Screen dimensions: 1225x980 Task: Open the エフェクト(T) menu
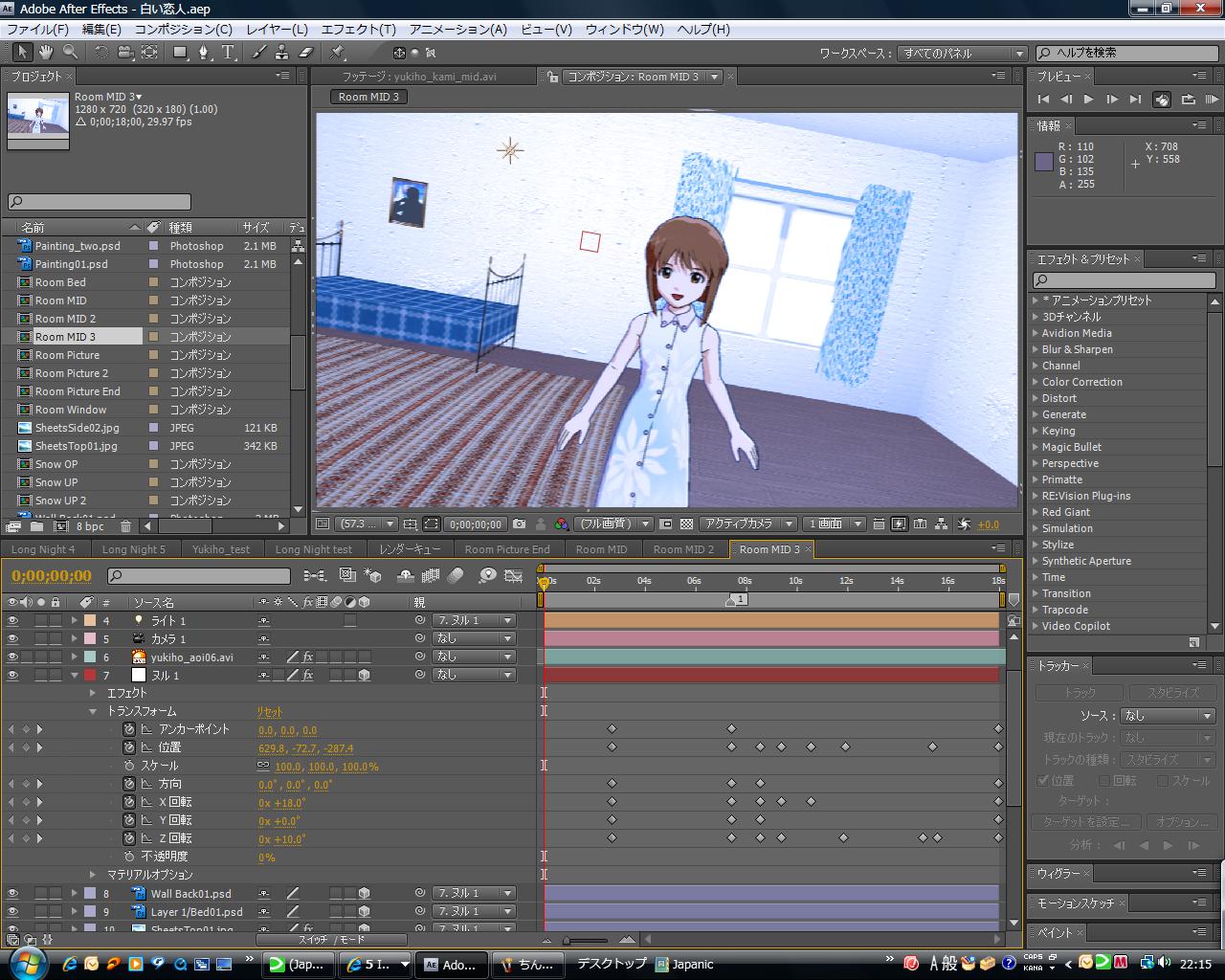tap(358, 30)
